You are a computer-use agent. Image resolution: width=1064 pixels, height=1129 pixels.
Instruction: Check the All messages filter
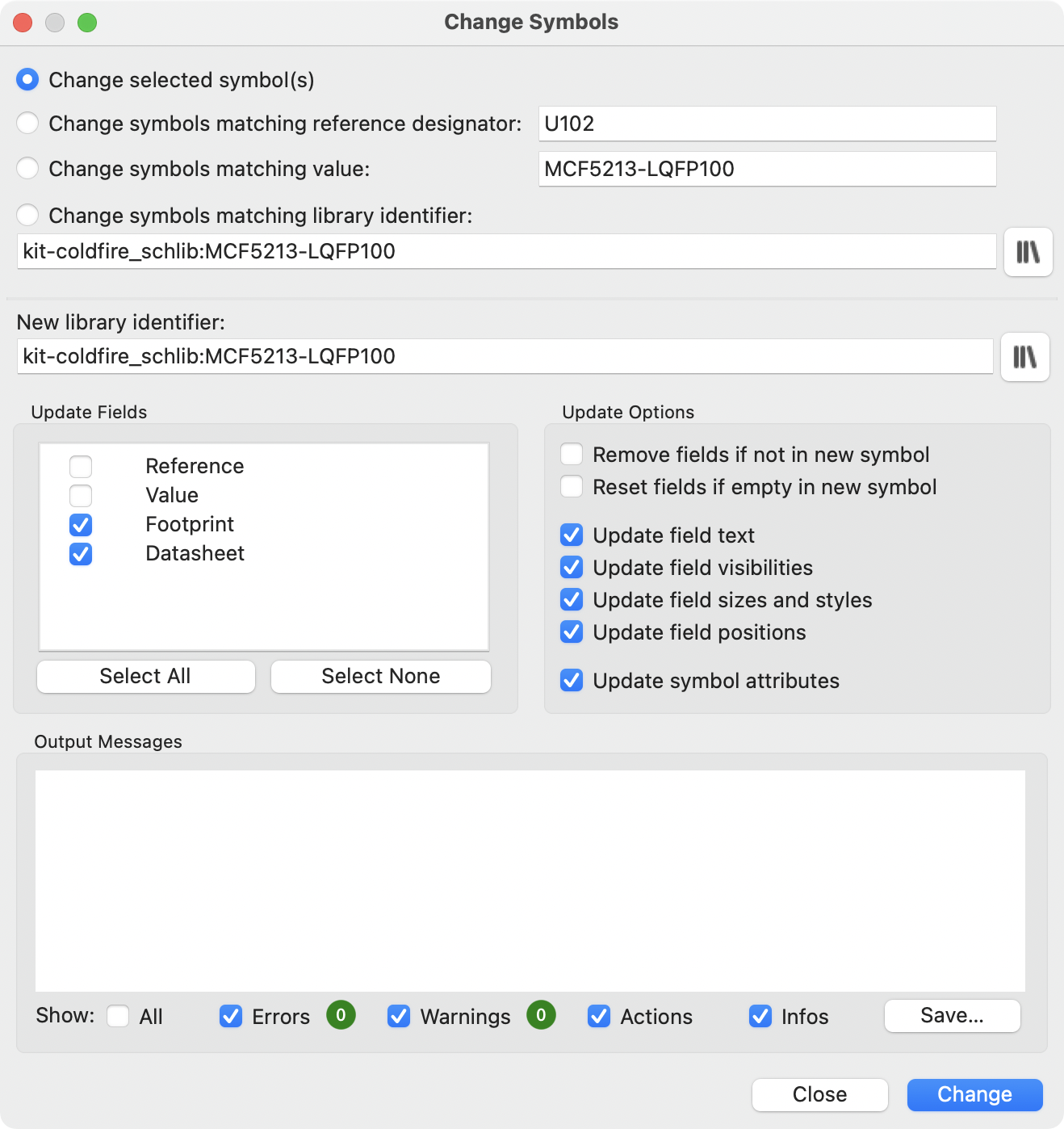pos(118,1016)
